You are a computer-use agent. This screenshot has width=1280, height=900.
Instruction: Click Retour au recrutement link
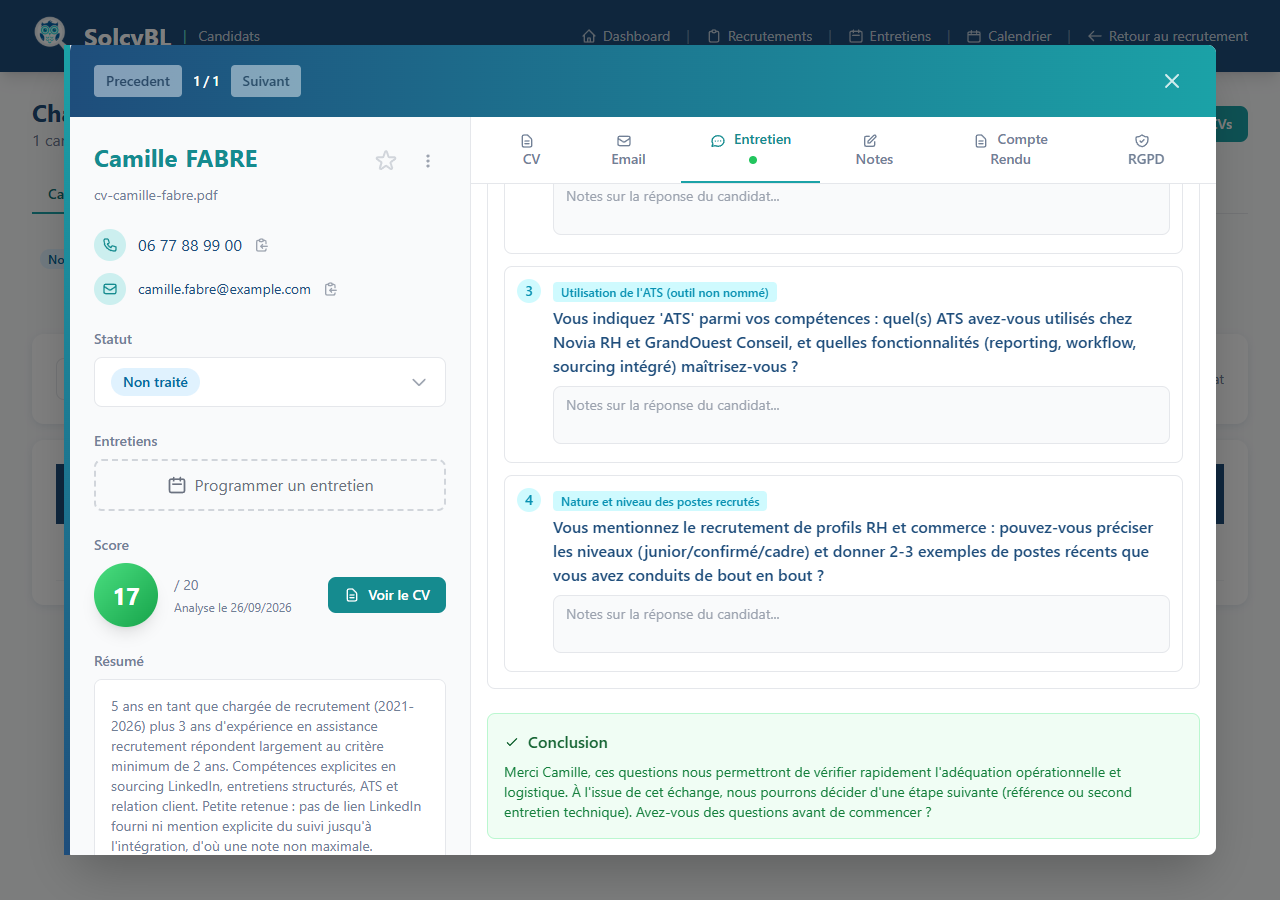pyautogui.click(x=1168, y=36)
